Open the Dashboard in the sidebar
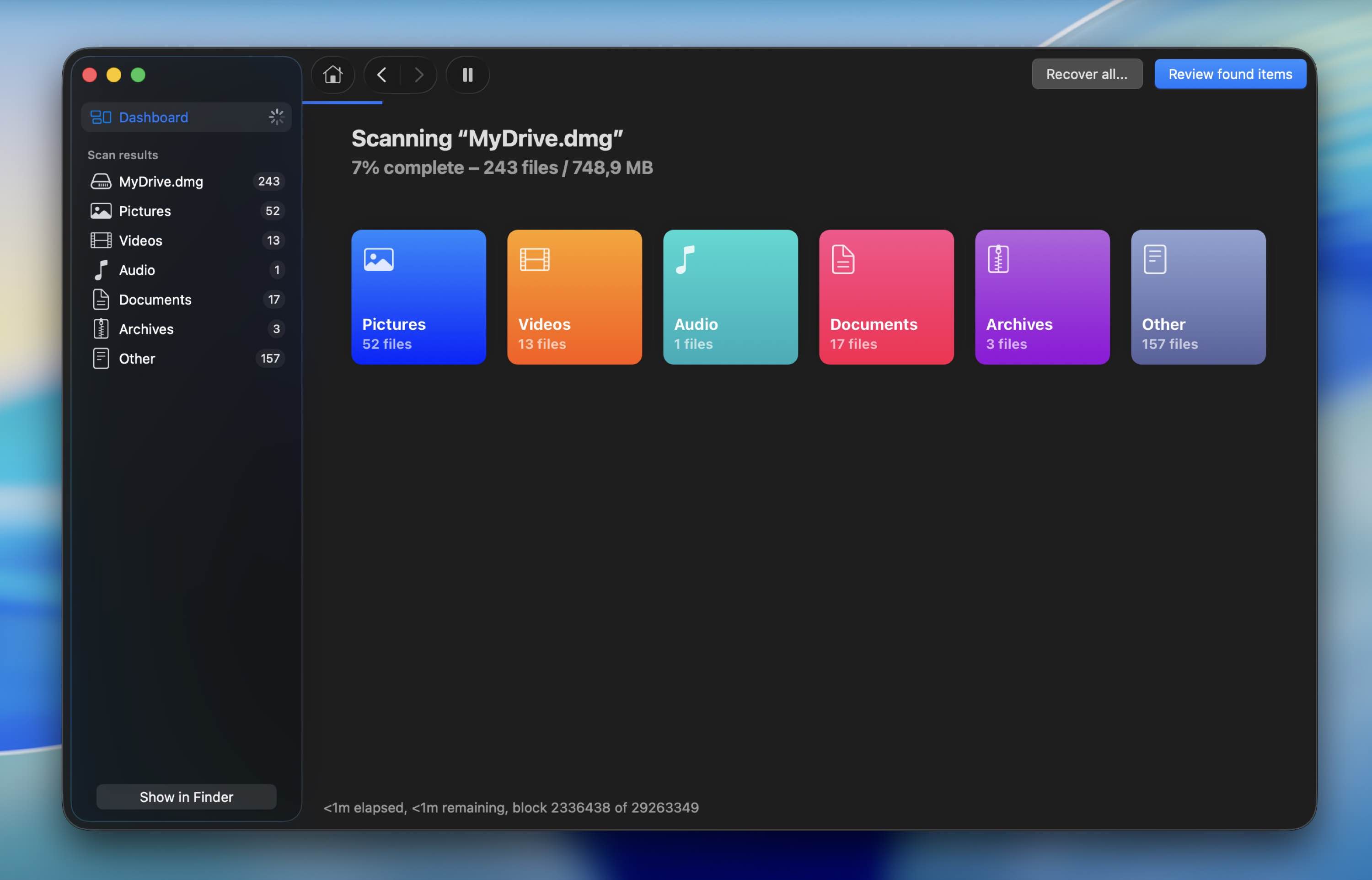The width and height of the screenshot is (1372, 880). tap(153, 117)
